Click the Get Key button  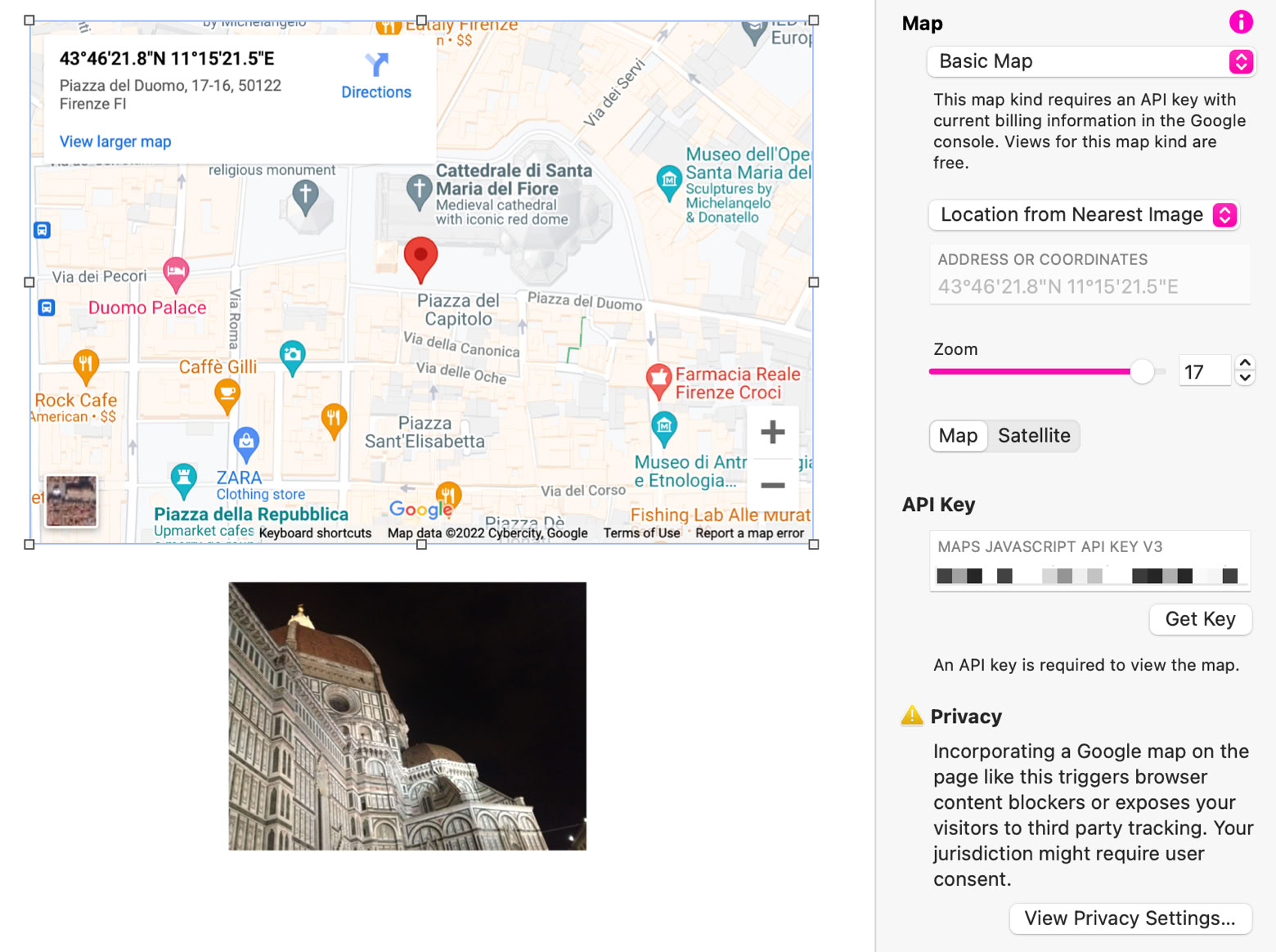1200,619
